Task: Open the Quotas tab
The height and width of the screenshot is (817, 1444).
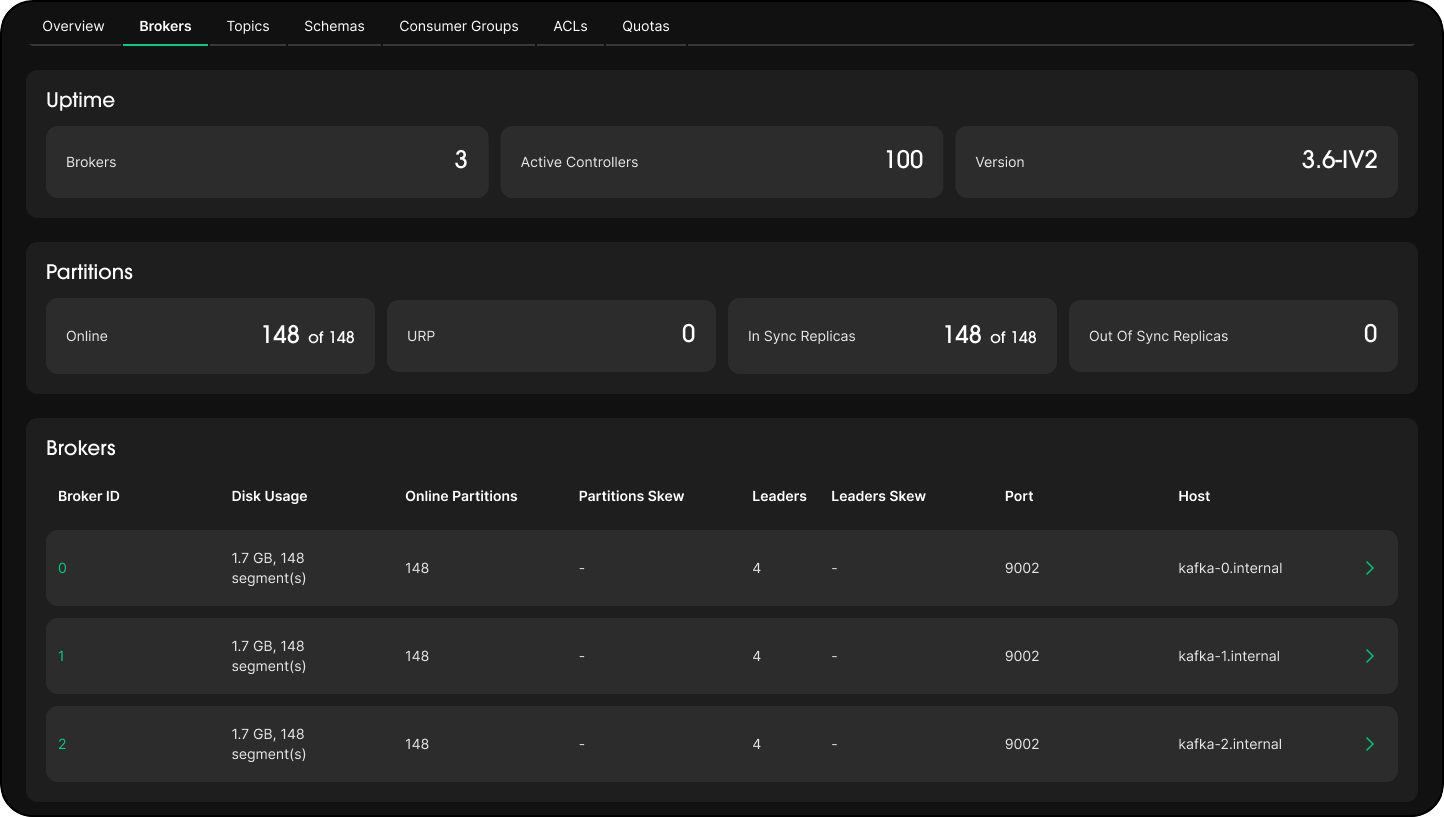Action: click(646, 26)
